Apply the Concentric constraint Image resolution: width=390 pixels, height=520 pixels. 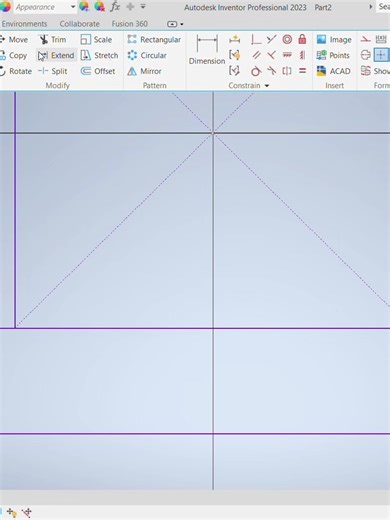287,39
